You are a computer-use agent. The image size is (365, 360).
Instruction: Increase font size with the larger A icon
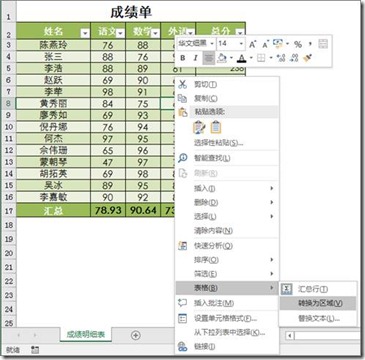[253, 44]
